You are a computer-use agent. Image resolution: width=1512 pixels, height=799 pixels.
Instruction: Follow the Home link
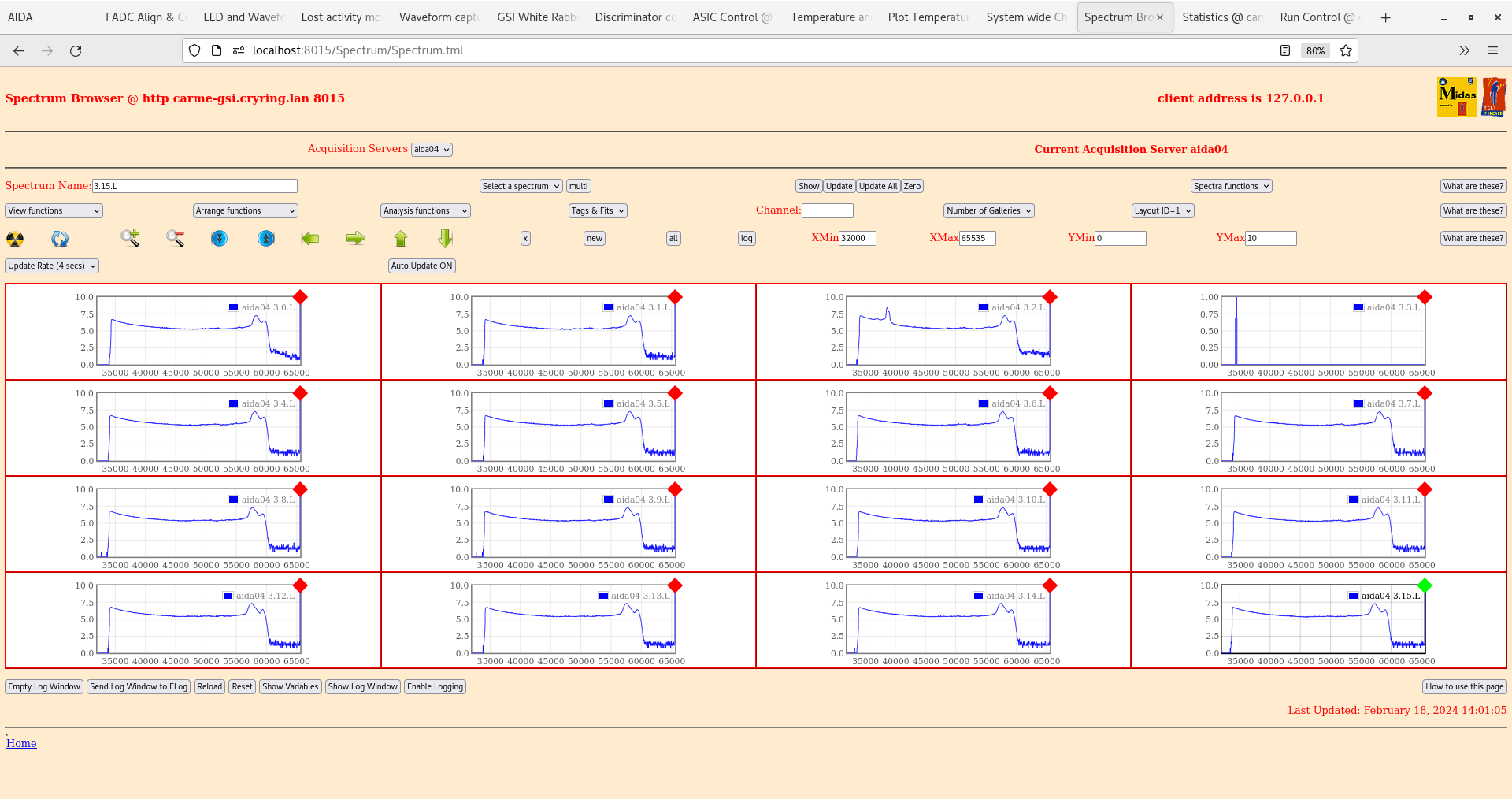21,743
